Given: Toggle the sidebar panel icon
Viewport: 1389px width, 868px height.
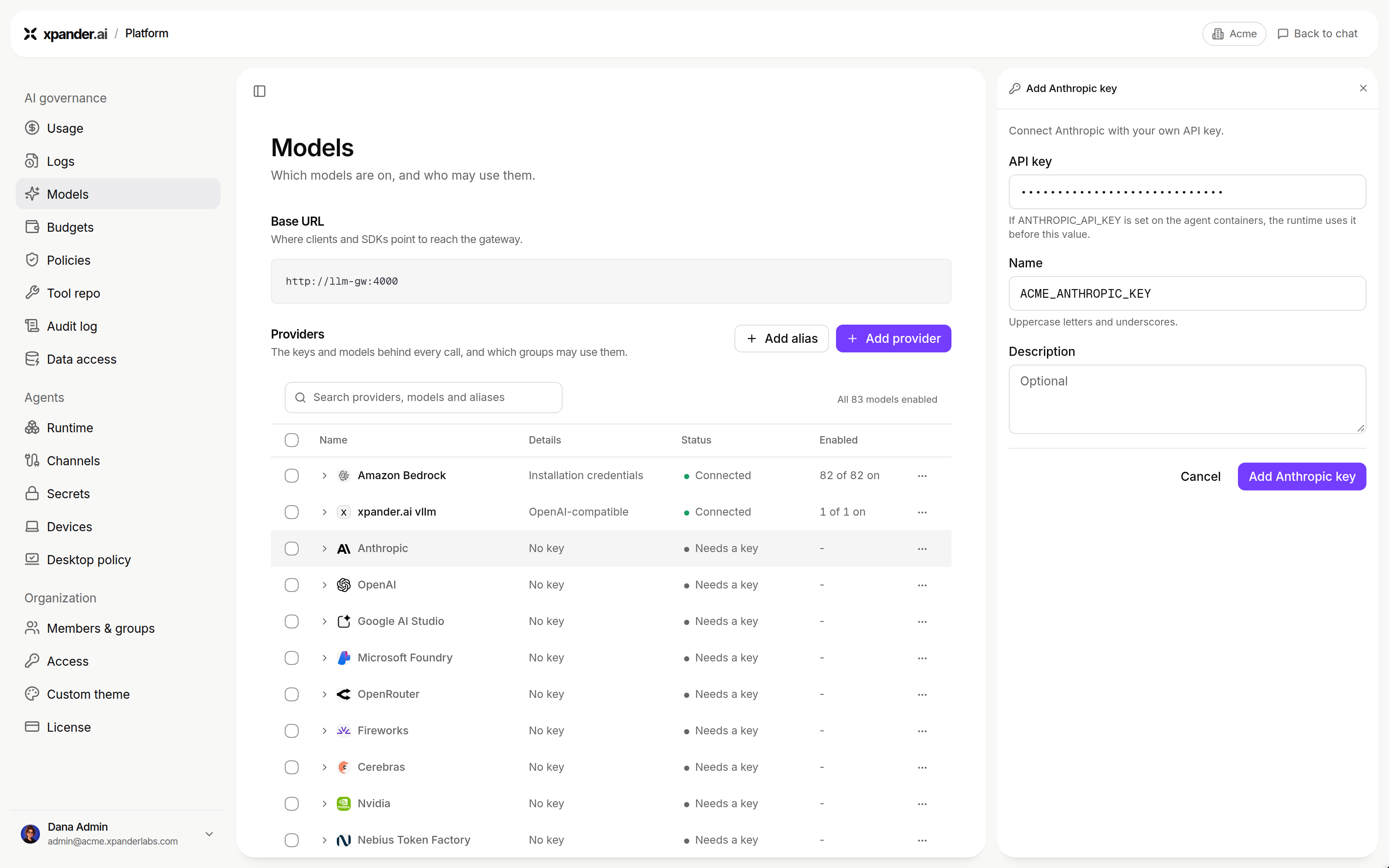Looking at the screenshot, I should click(260, 91).
